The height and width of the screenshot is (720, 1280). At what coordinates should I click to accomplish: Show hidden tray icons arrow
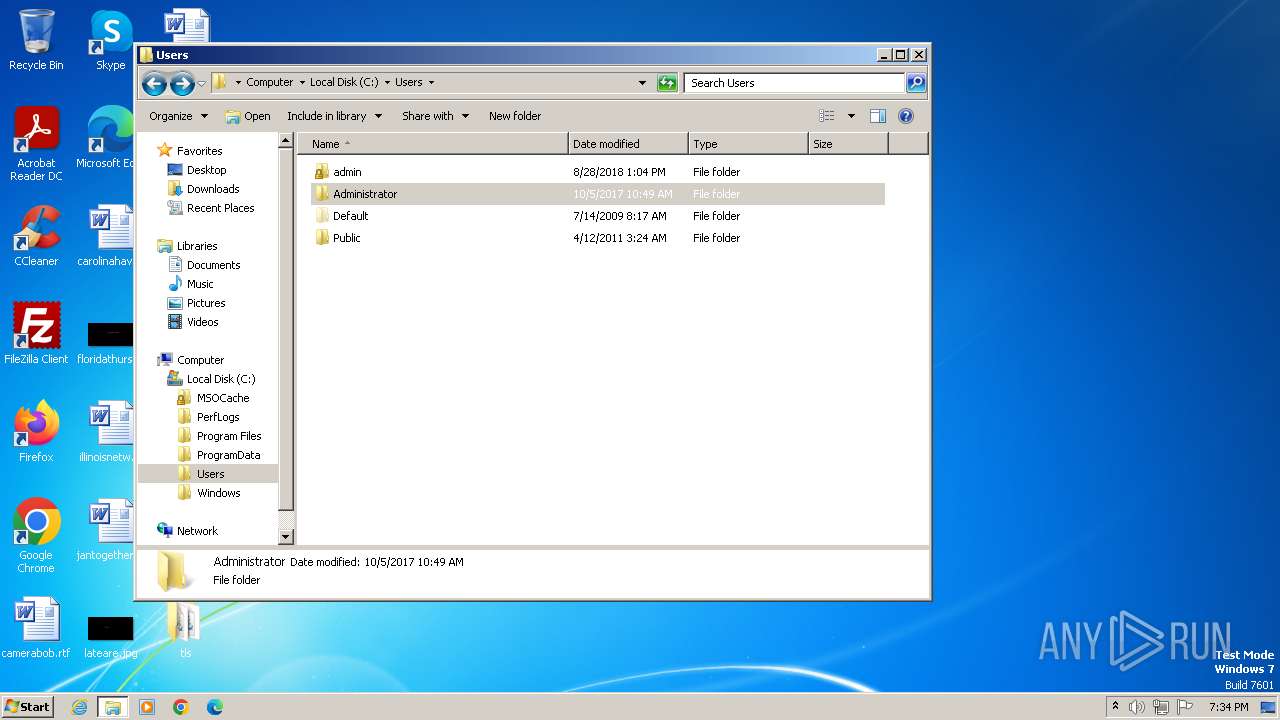pyautogui.click(x=1115, y=706)
